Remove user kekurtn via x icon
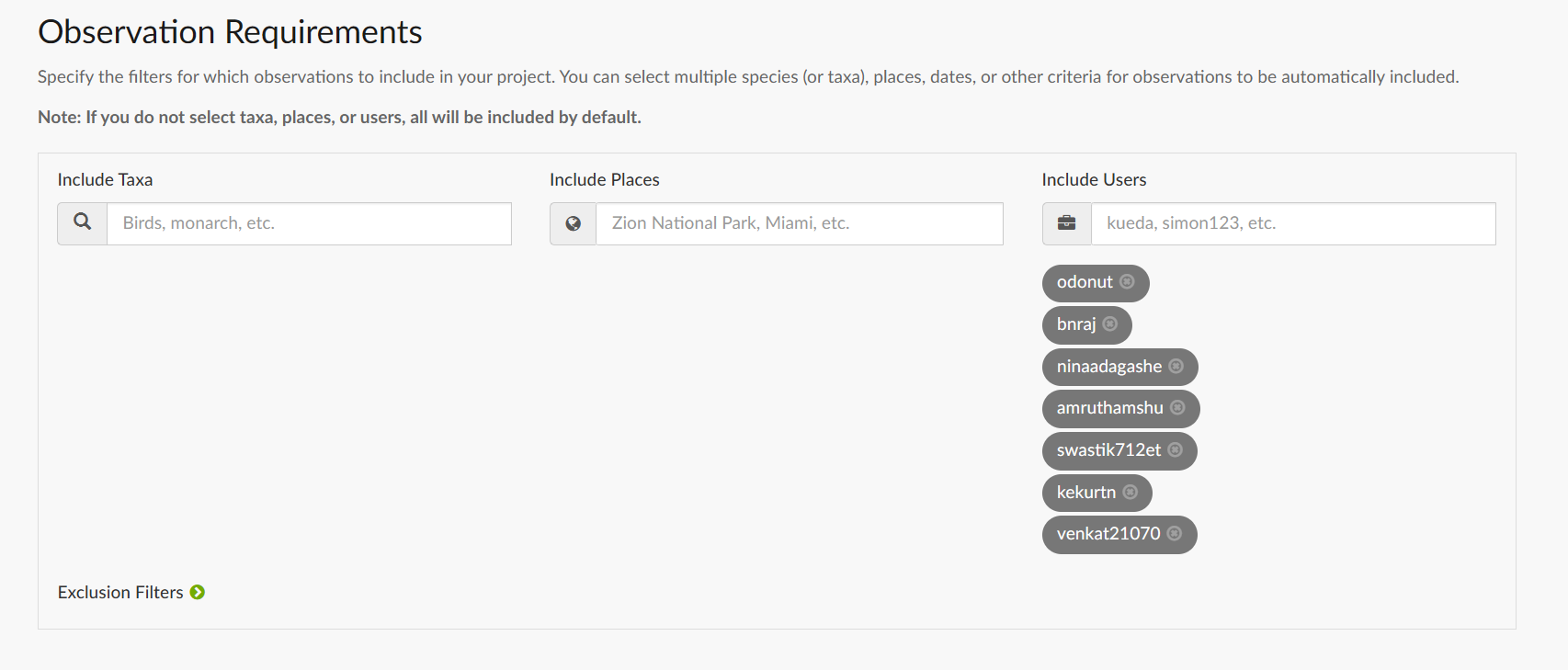The image size is (1568, 670). click(x=1130, y=492)
